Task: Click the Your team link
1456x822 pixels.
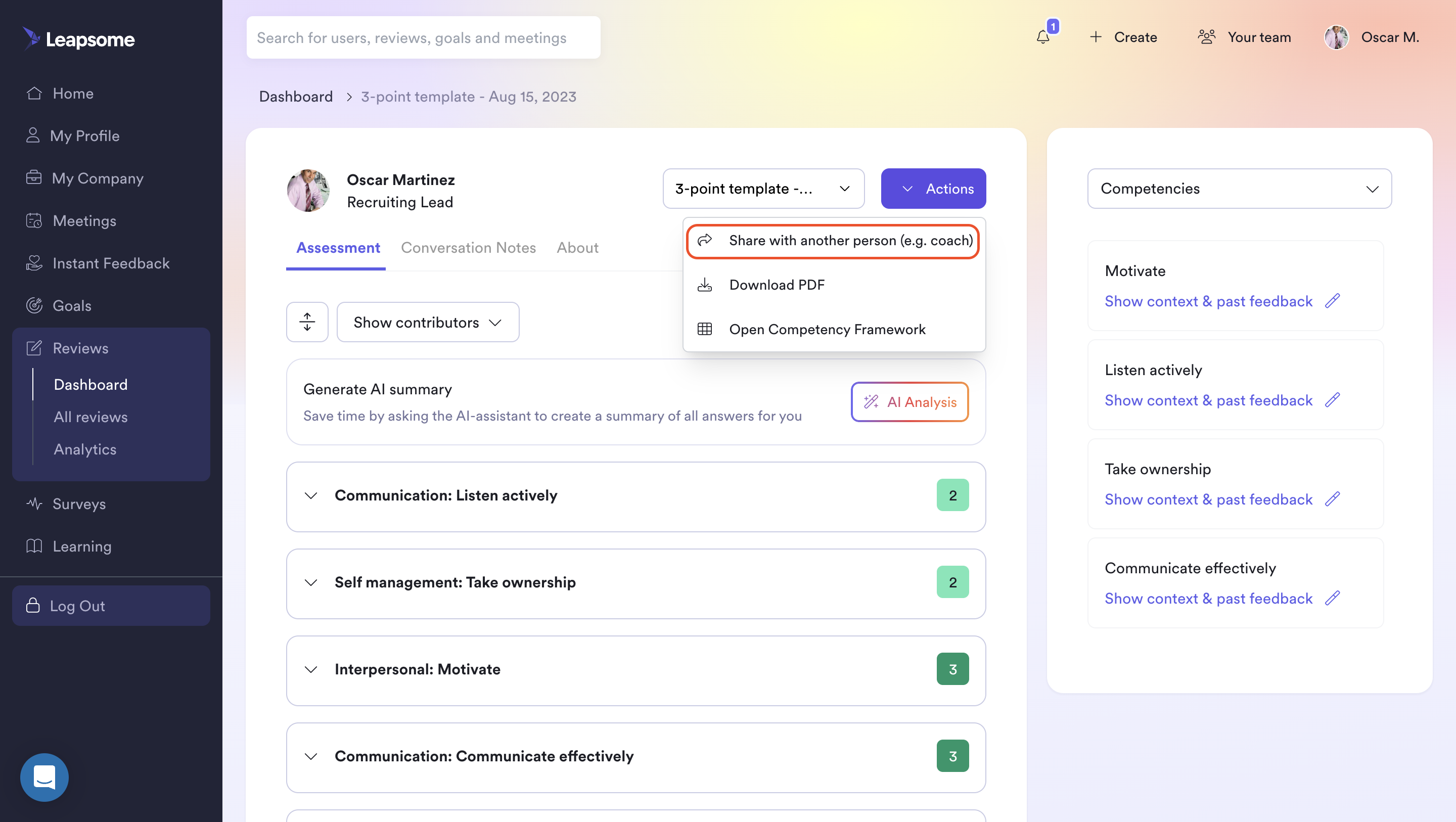Action: [x=1244, y=37]
